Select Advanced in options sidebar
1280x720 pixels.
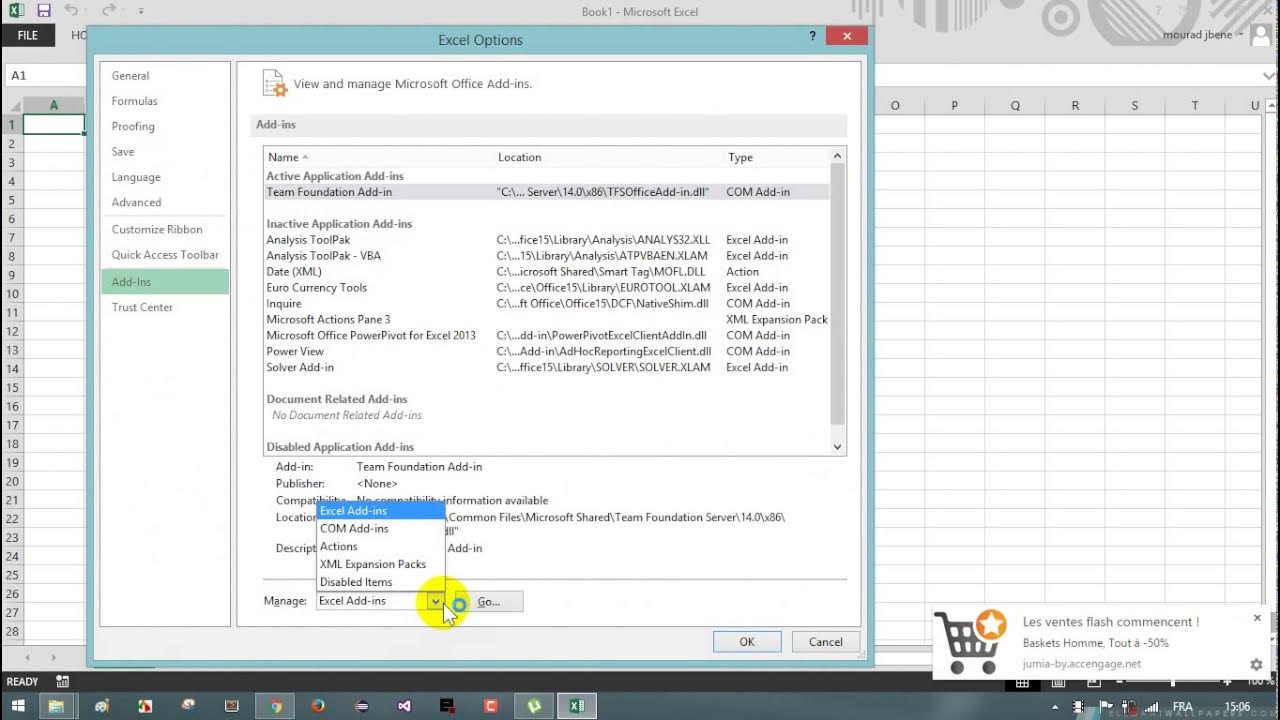(x=164, y=202)
